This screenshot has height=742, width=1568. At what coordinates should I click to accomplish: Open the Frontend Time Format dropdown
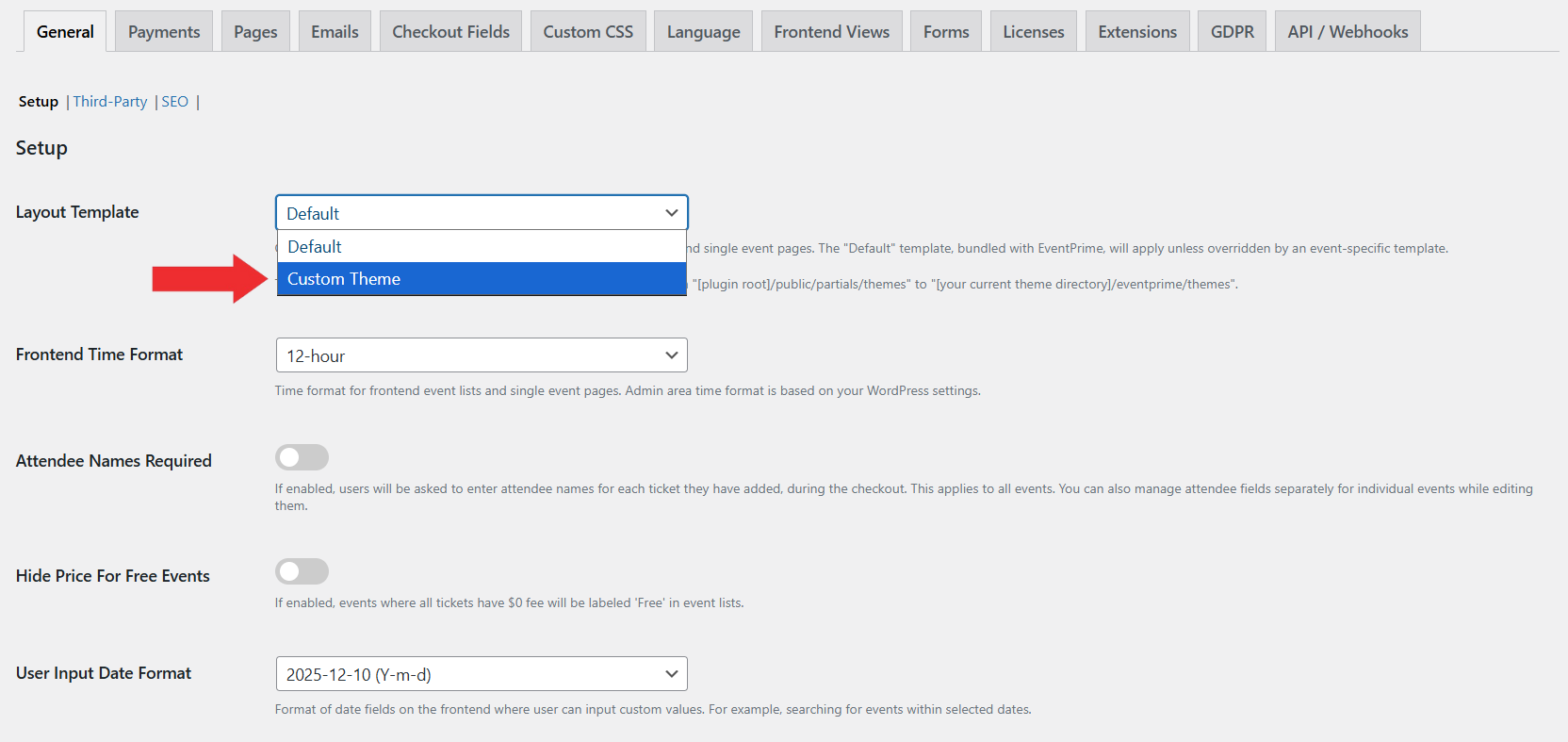coord(481,355)
